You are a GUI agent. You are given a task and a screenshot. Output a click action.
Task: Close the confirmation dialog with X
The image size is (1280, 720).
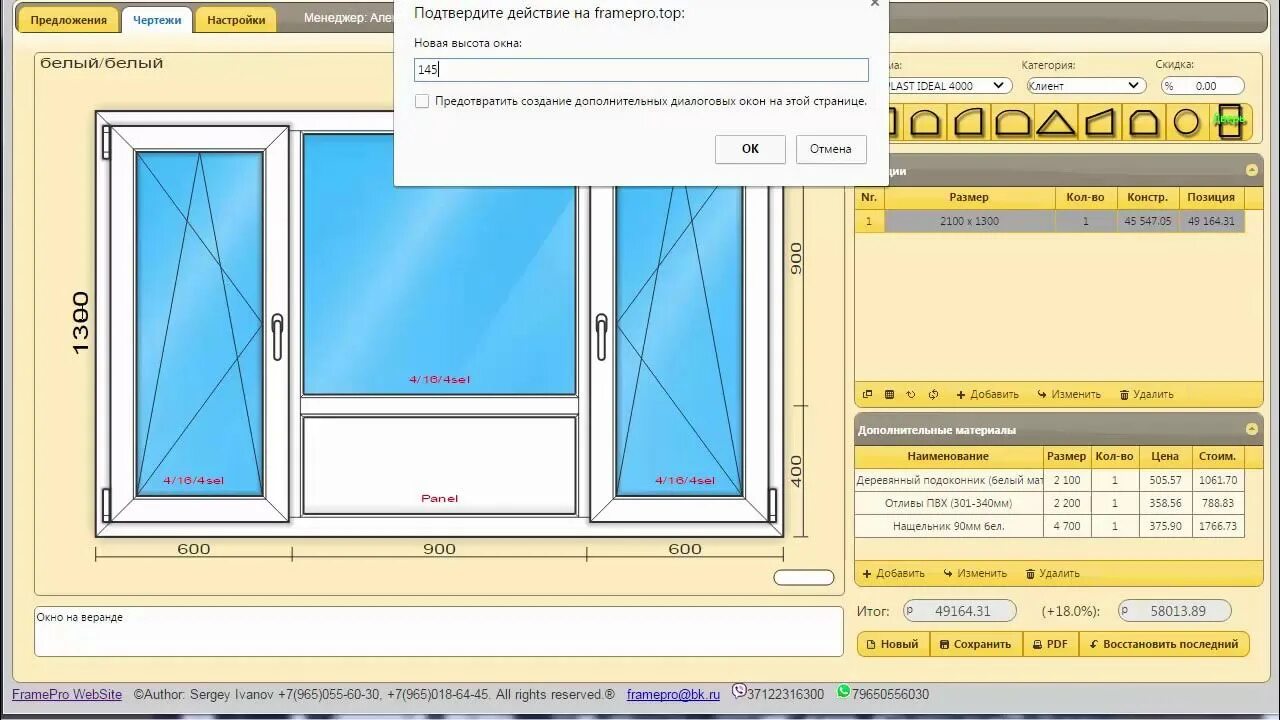(x=875, y=4)
